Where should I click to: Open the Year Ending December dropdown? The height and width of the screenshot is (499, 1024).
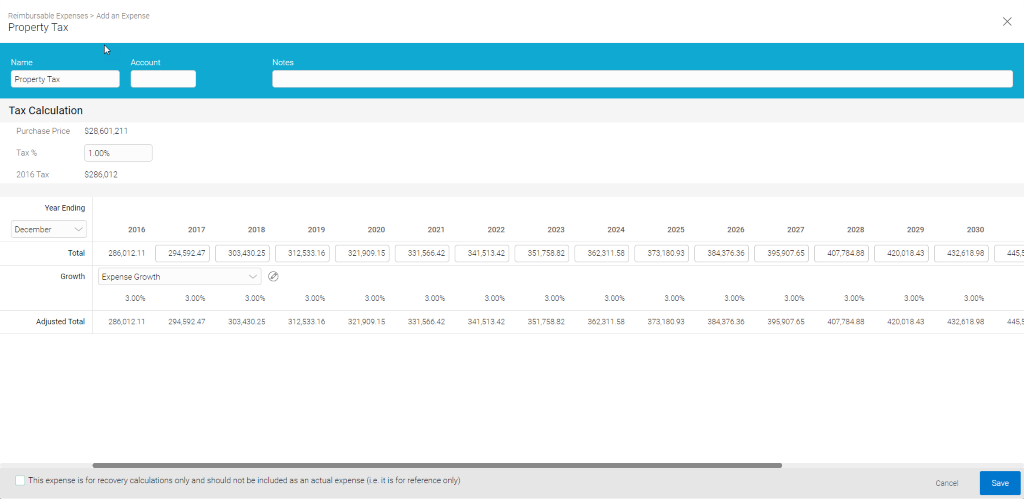tap(49, 229)
